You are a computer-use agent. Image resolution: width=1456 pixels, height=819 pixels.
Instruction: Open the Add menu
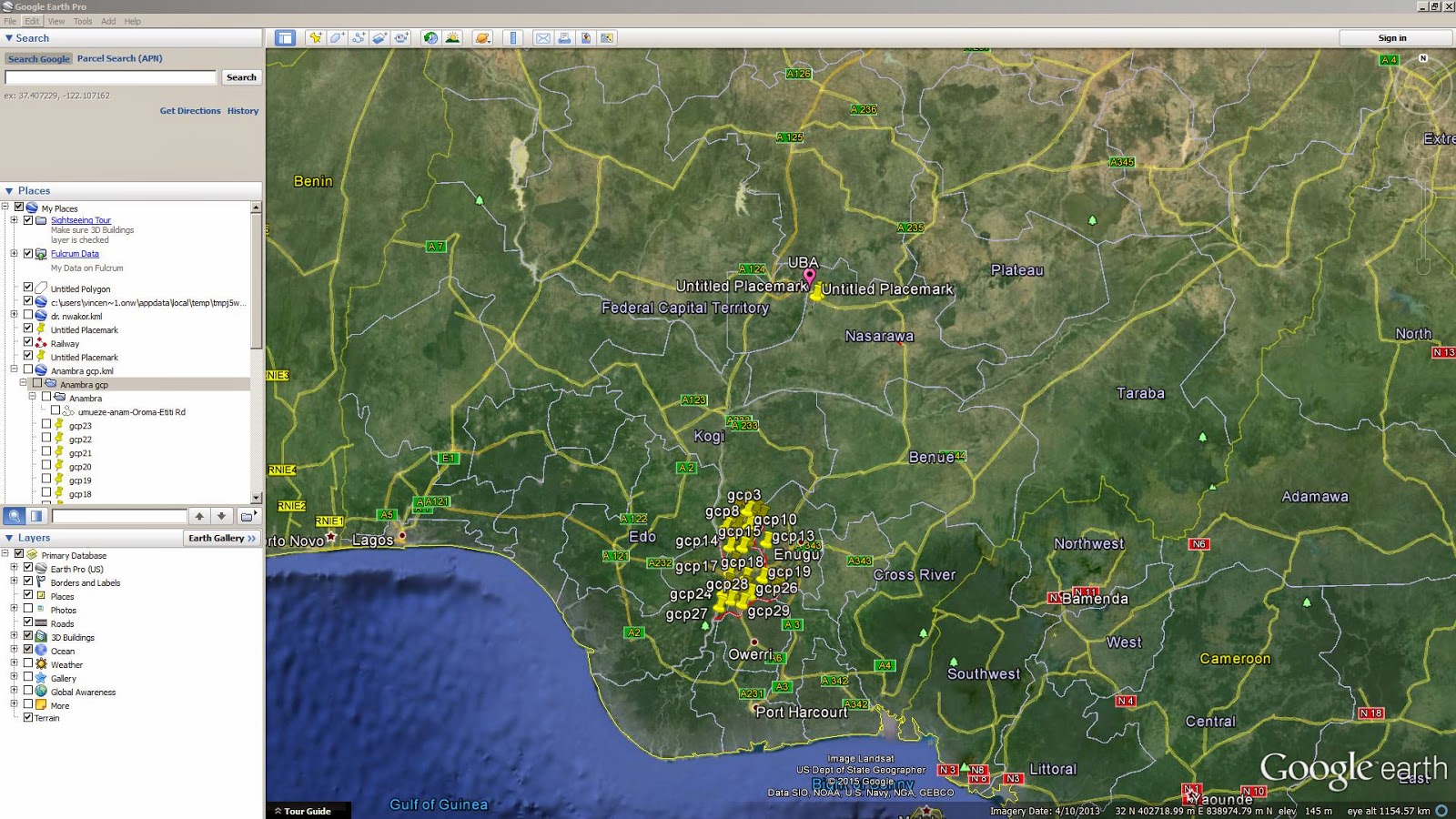[x=108, y=21]
